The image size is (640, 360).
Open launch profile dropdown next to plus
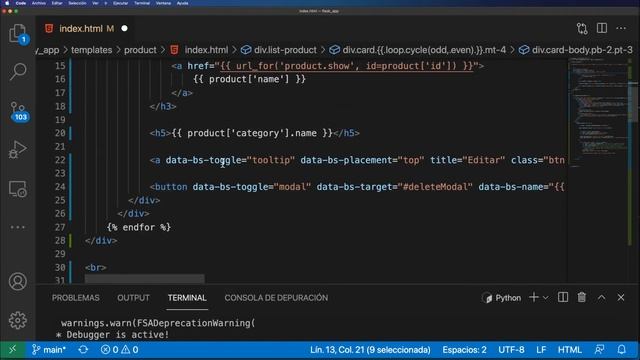point(545,298)
